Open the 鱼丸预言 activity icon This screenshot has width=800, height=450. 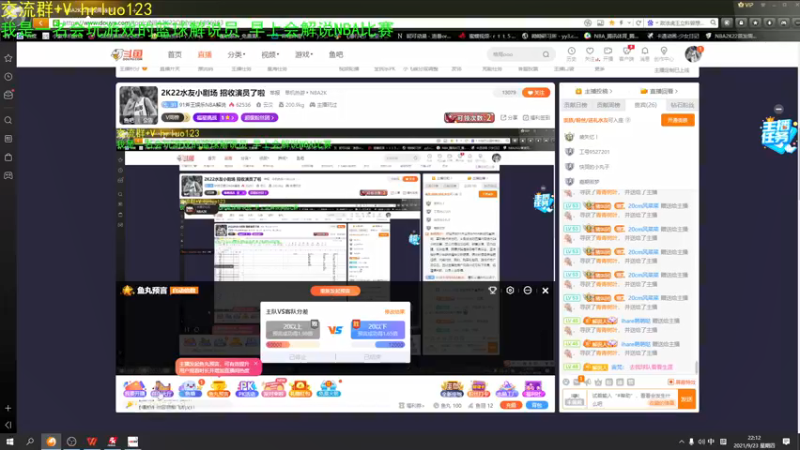218,389
